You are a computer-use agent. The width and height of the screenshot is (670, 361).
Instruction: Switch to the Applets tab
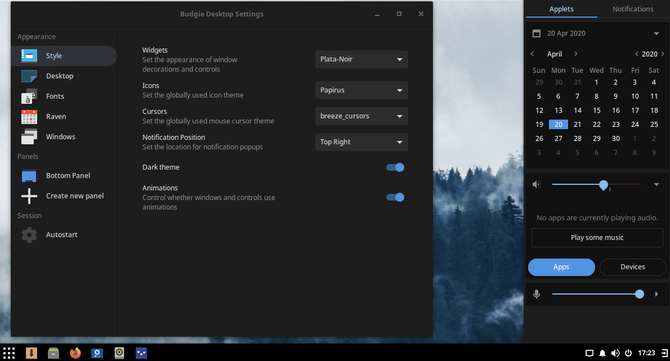[x=561, y=9]
